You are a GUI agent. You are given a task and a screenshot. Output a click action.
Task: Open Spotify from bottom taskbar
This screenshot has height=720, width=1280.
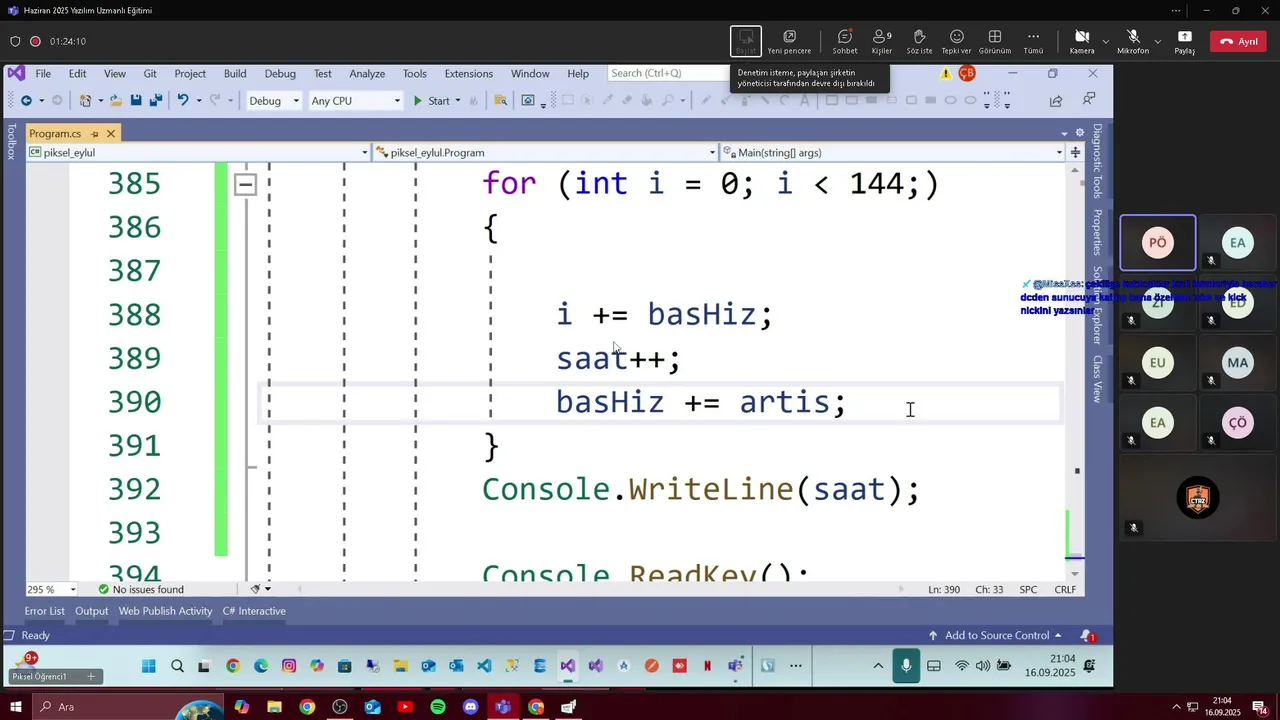(x=438, y=707)
